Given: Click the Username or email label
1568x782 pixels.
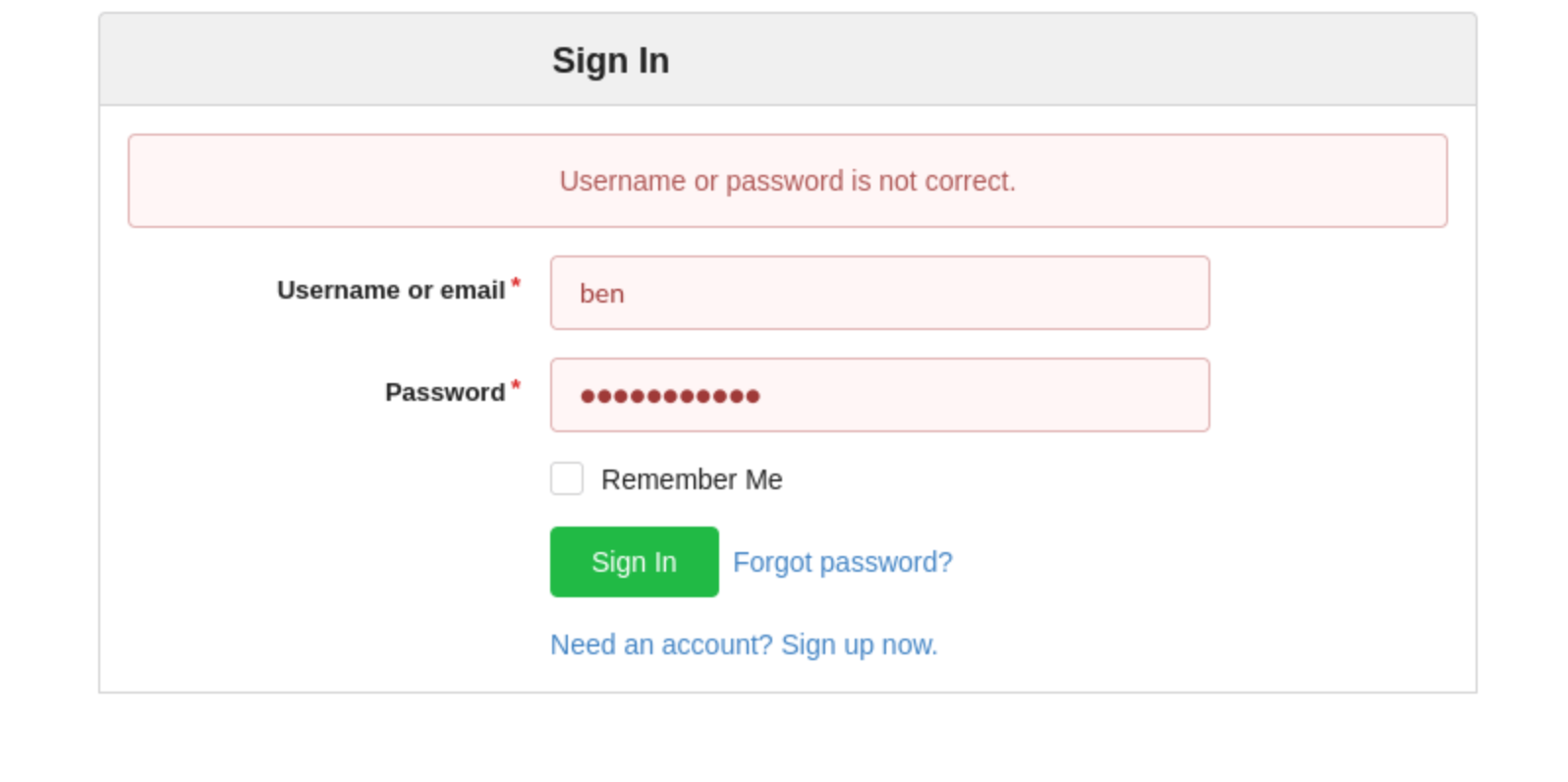Looking at the screenshot, I should click(390, 291).
